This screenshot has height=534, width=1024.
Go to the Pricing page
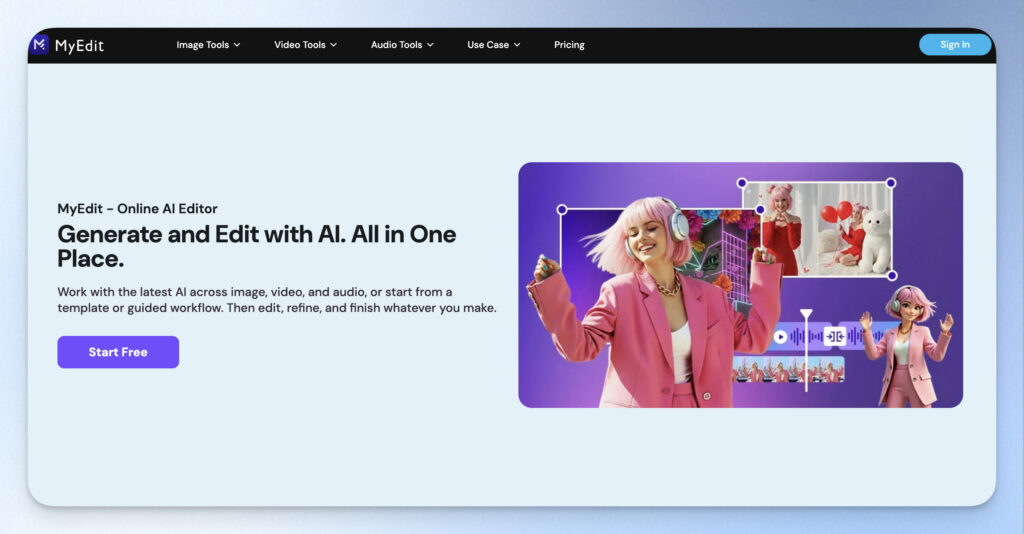[569, 45]
